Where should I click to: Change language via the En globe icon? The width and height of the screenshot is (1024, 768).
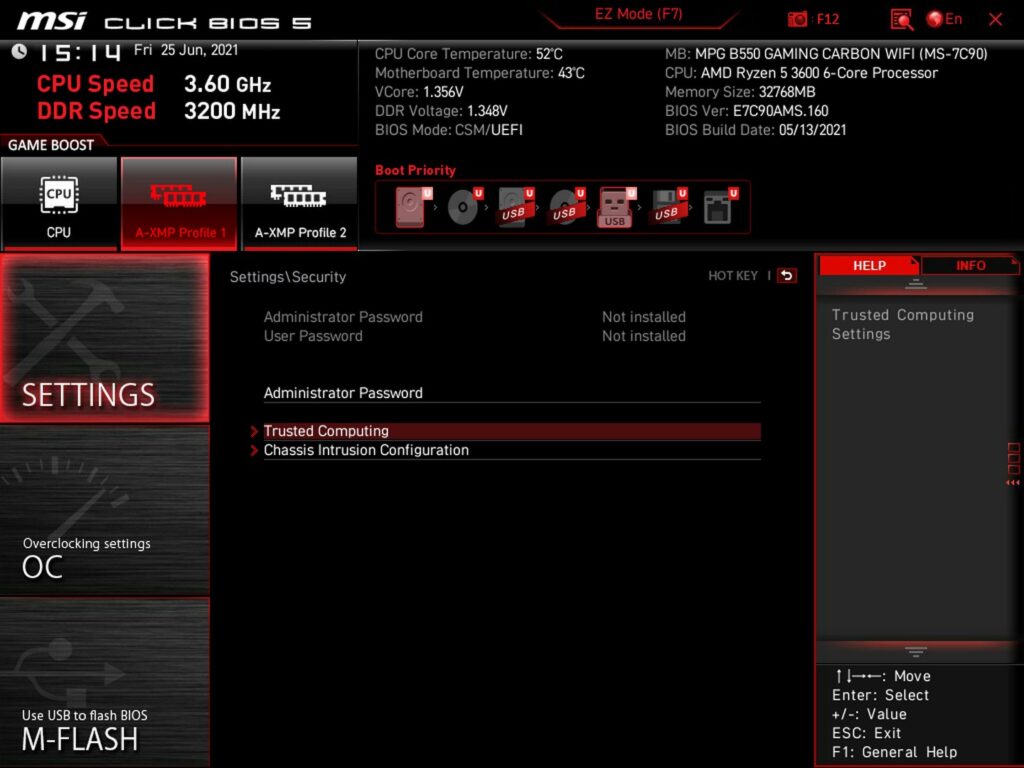coord(944,19)
